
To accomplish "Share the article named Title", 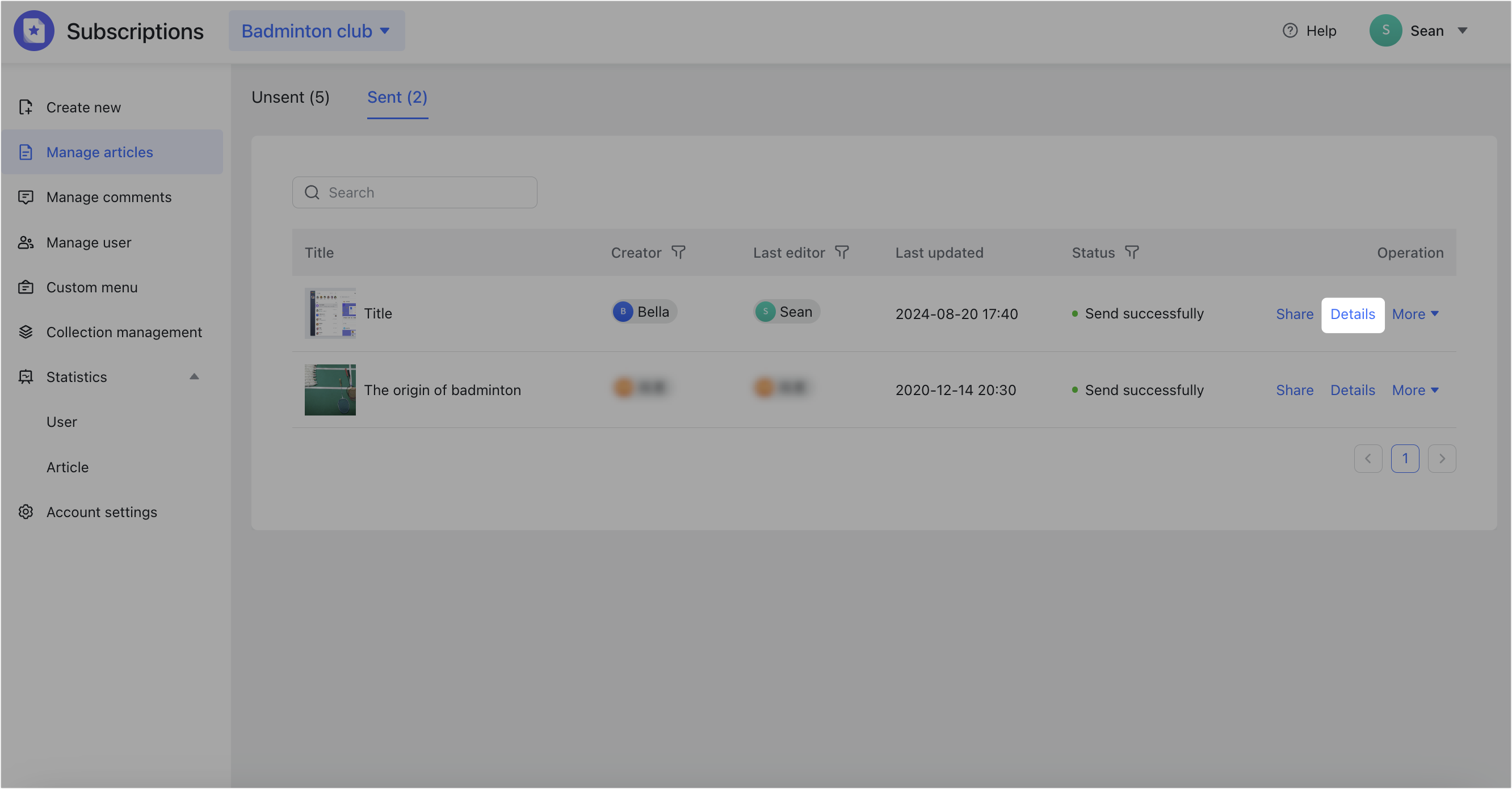I will tap(1294, 314).
